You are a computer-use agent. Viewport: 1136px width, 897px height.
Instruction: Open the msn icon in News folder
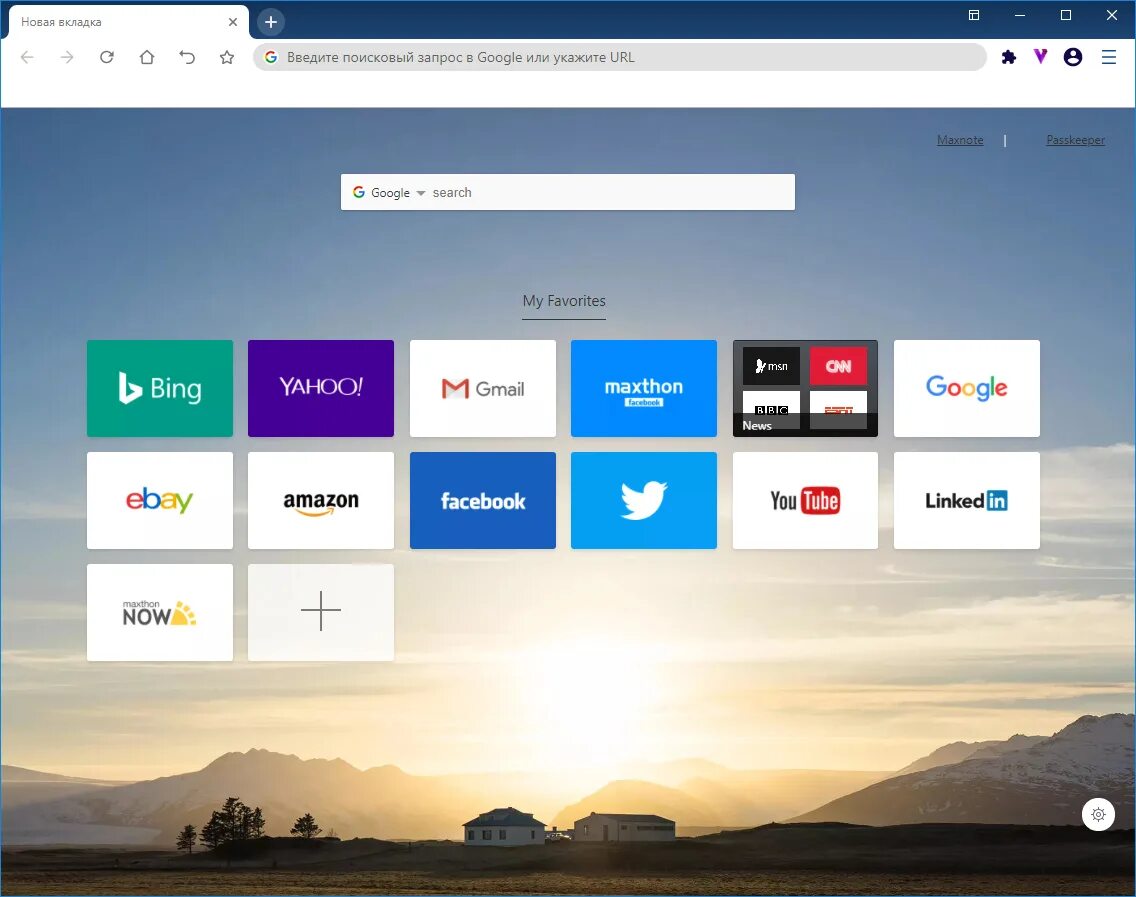(772, 366)
